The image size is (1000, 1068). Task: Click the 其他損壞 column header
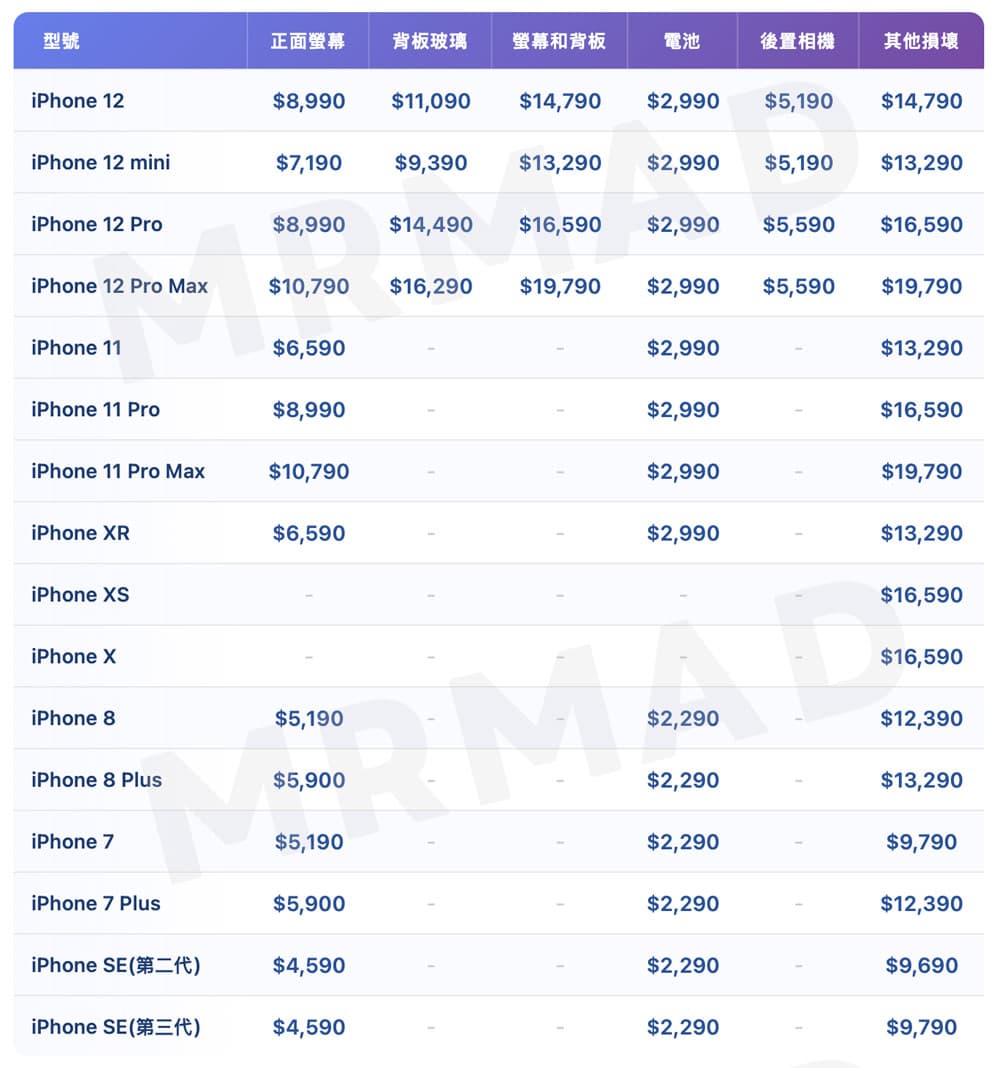click(921, 41)
